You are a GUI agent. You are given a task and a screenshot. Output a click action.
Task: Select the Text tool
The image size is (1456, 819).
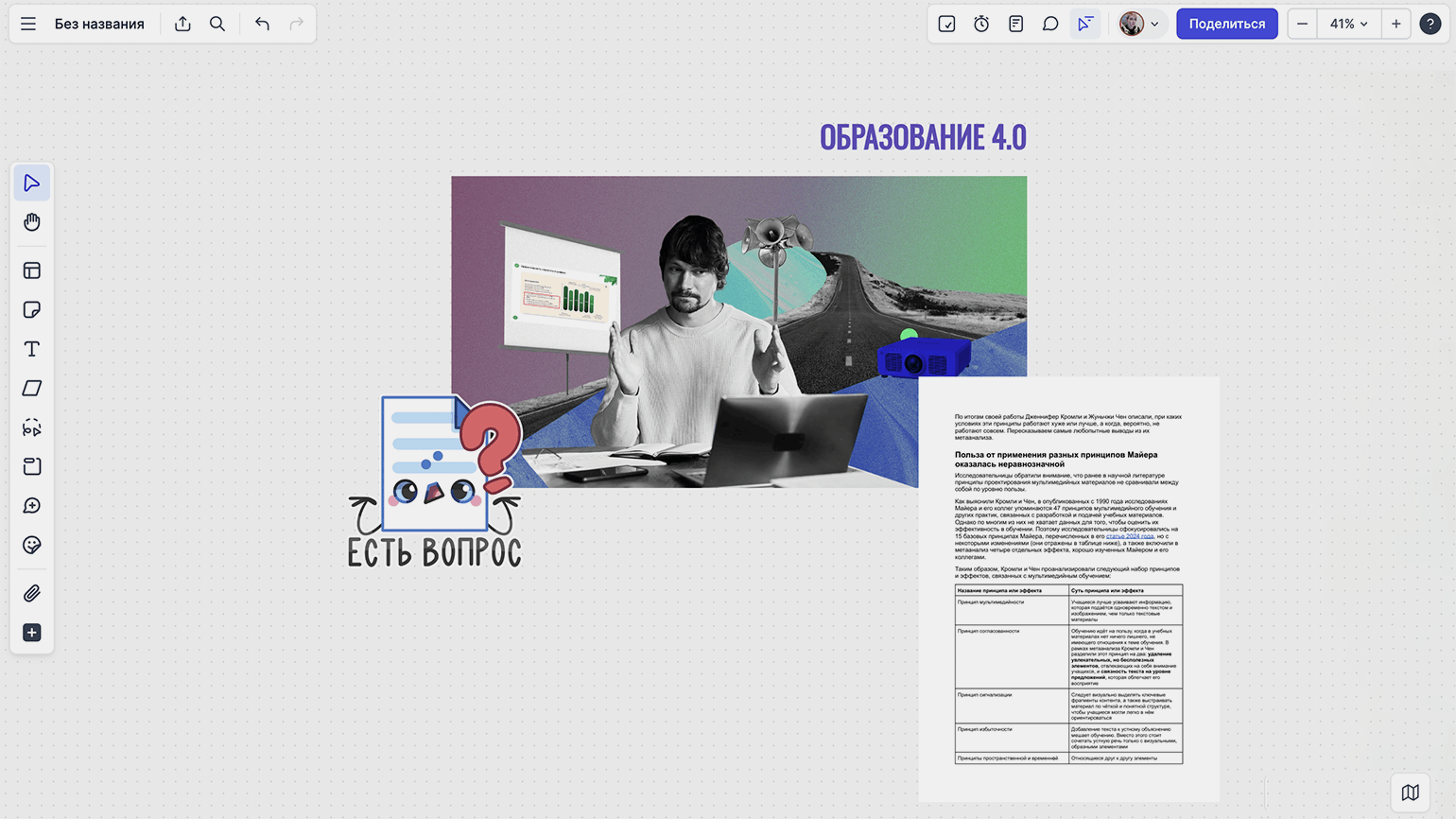(31, 349)
